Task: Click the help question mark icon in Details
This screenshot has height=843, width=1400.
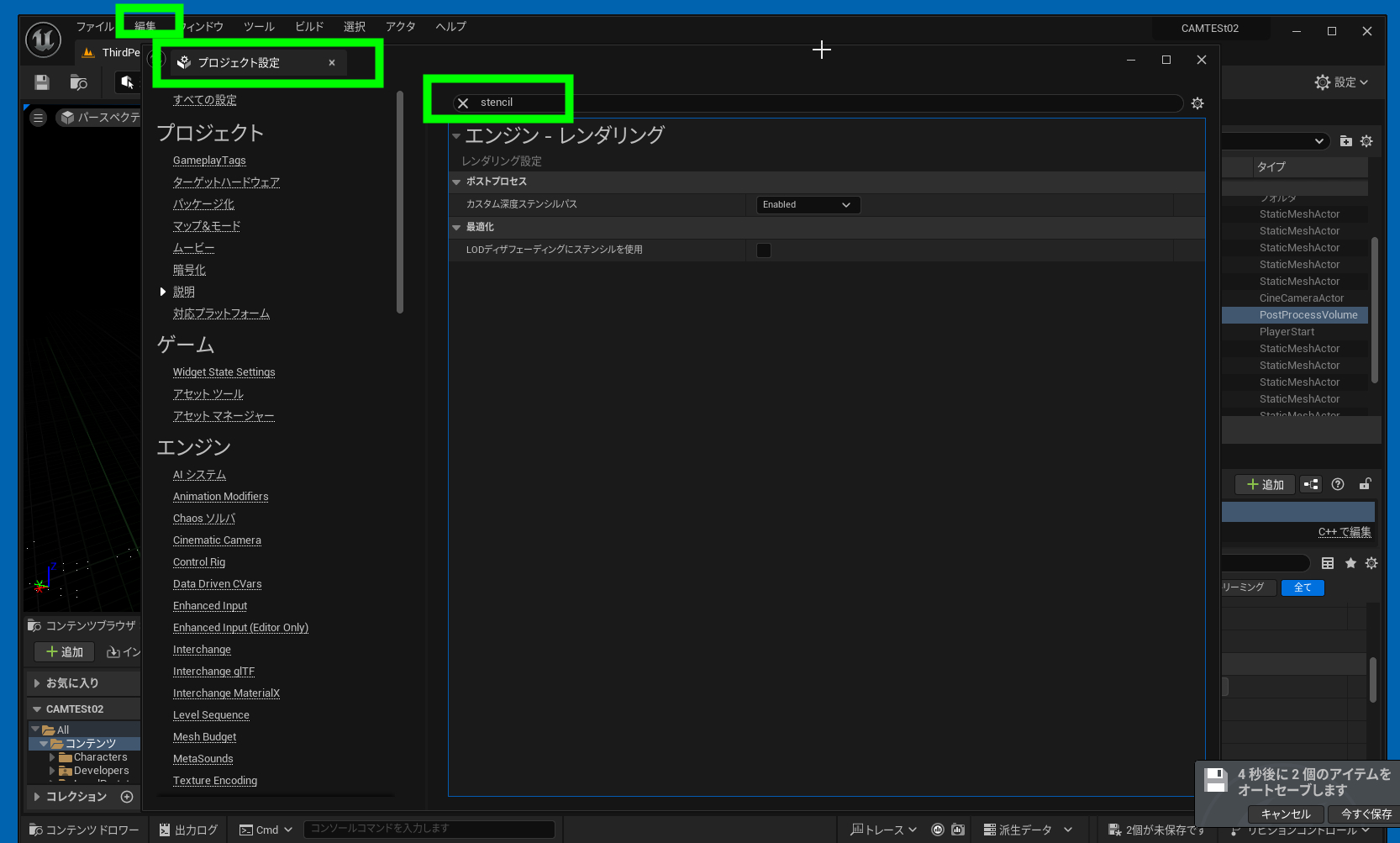Action: [1338, 484]
